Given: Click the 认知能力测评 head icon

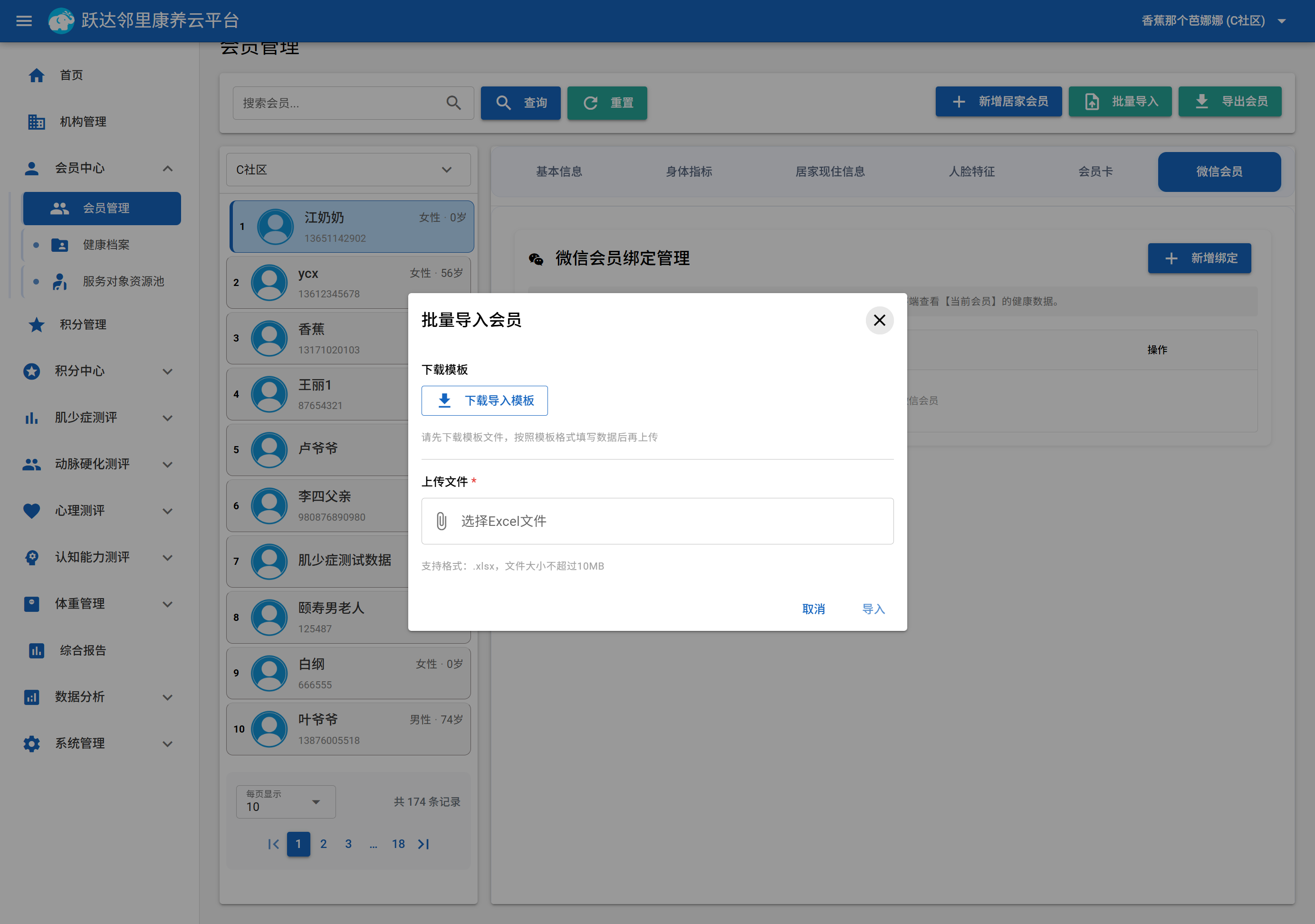Looking at the screenshot, I should pos(31,557).
